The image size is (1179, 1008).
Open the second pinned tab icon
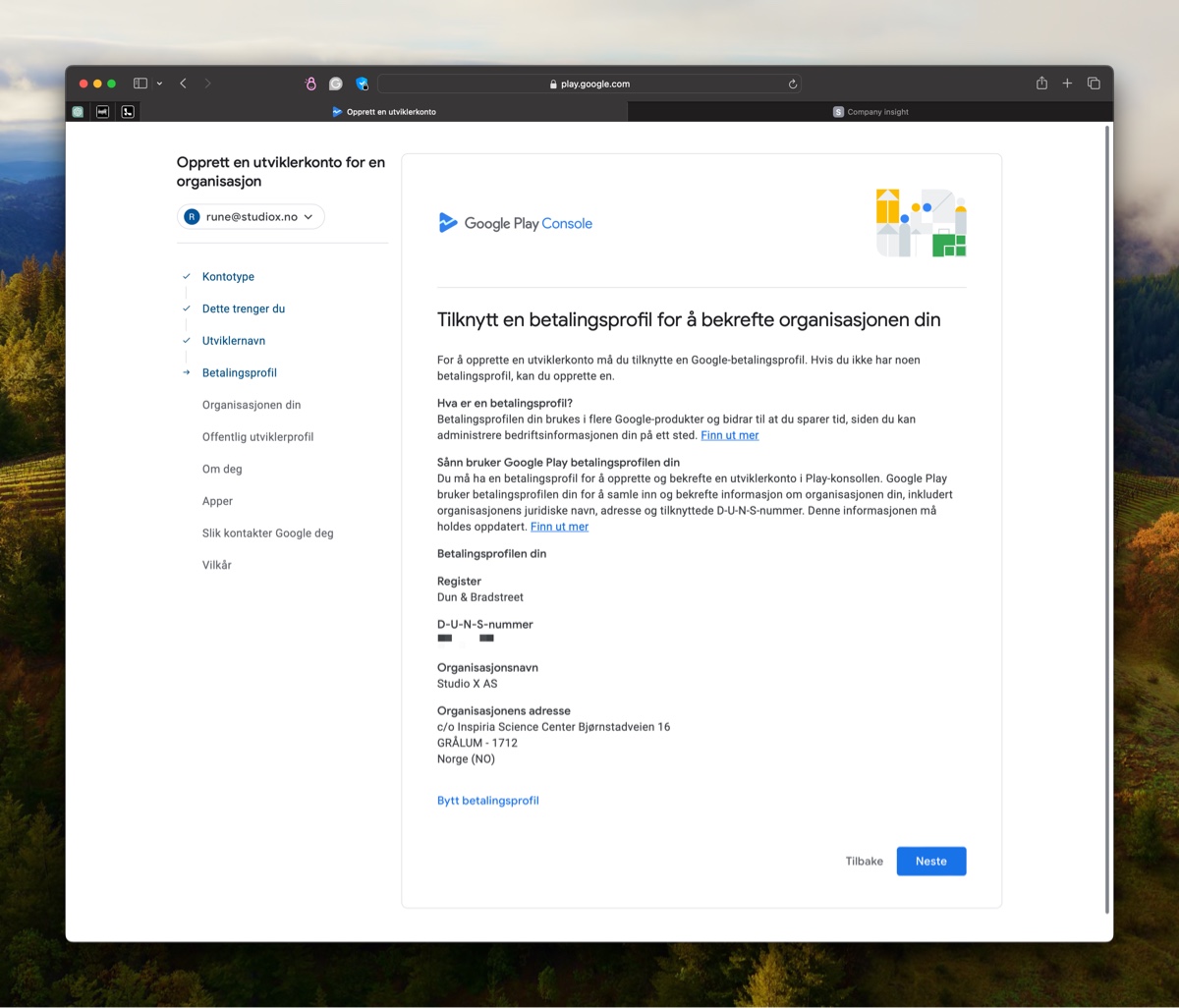click(102, 112)
